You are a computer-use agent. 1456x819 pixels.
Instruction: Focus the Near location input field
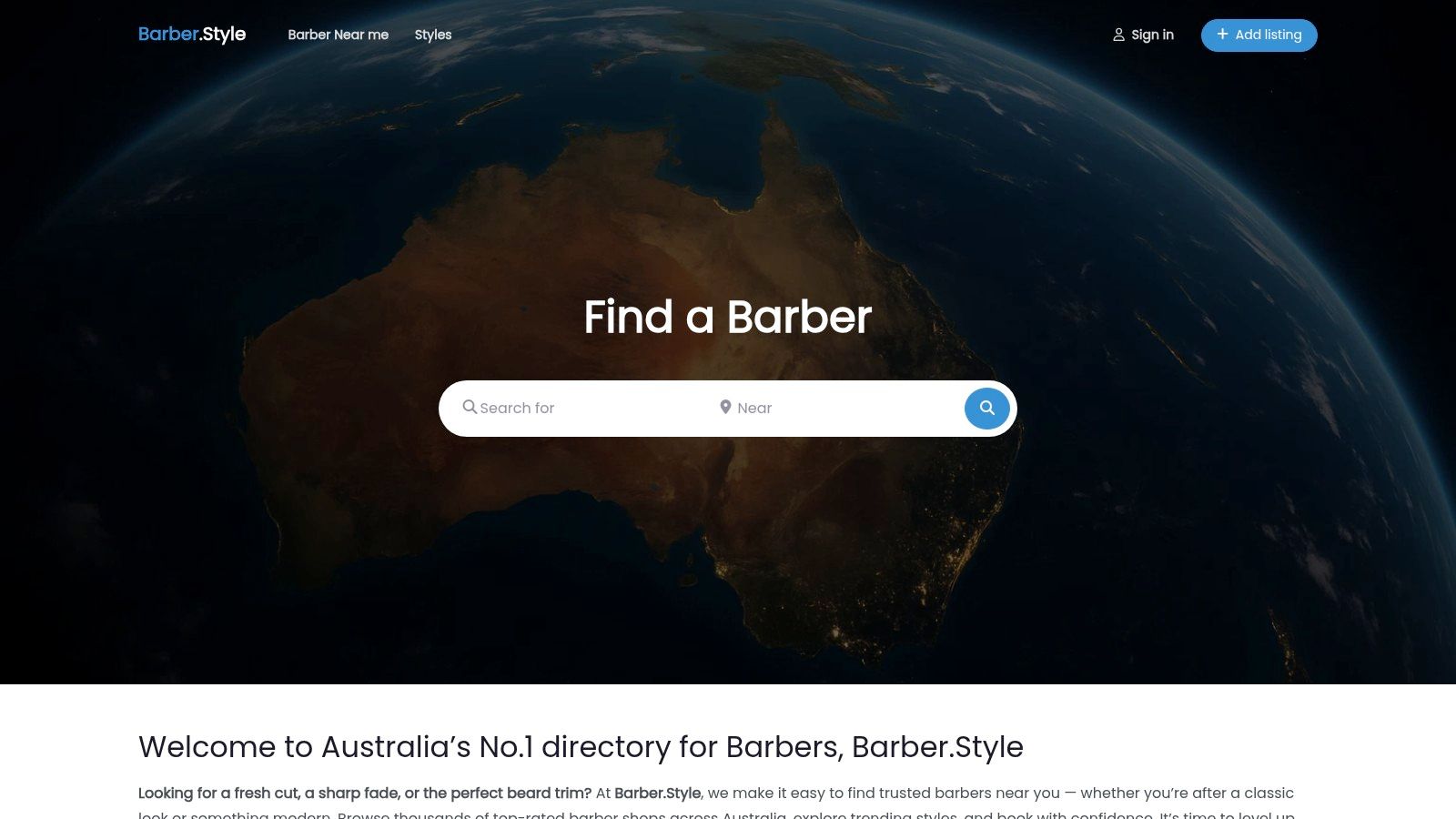[x=837, y=408]
